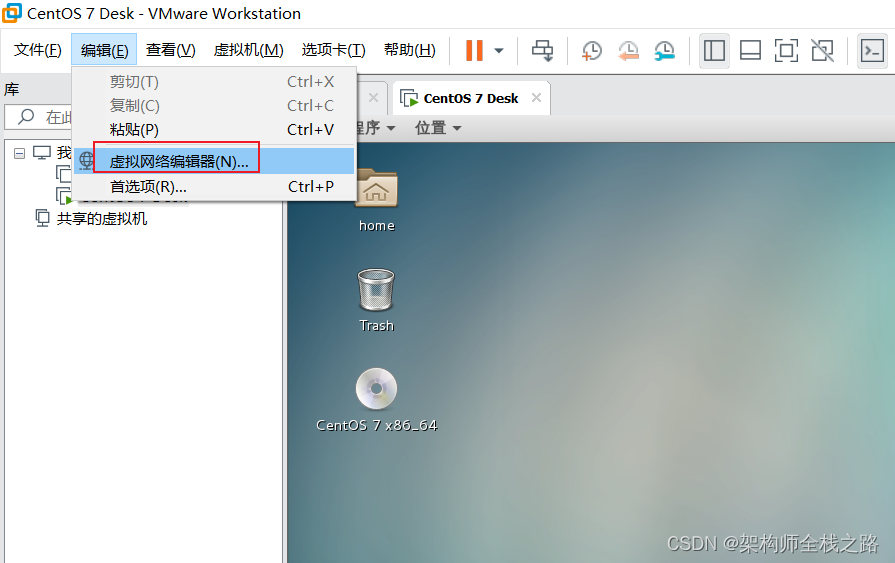
Task: Open the 查看(V) menu
Action: (171, 50)
